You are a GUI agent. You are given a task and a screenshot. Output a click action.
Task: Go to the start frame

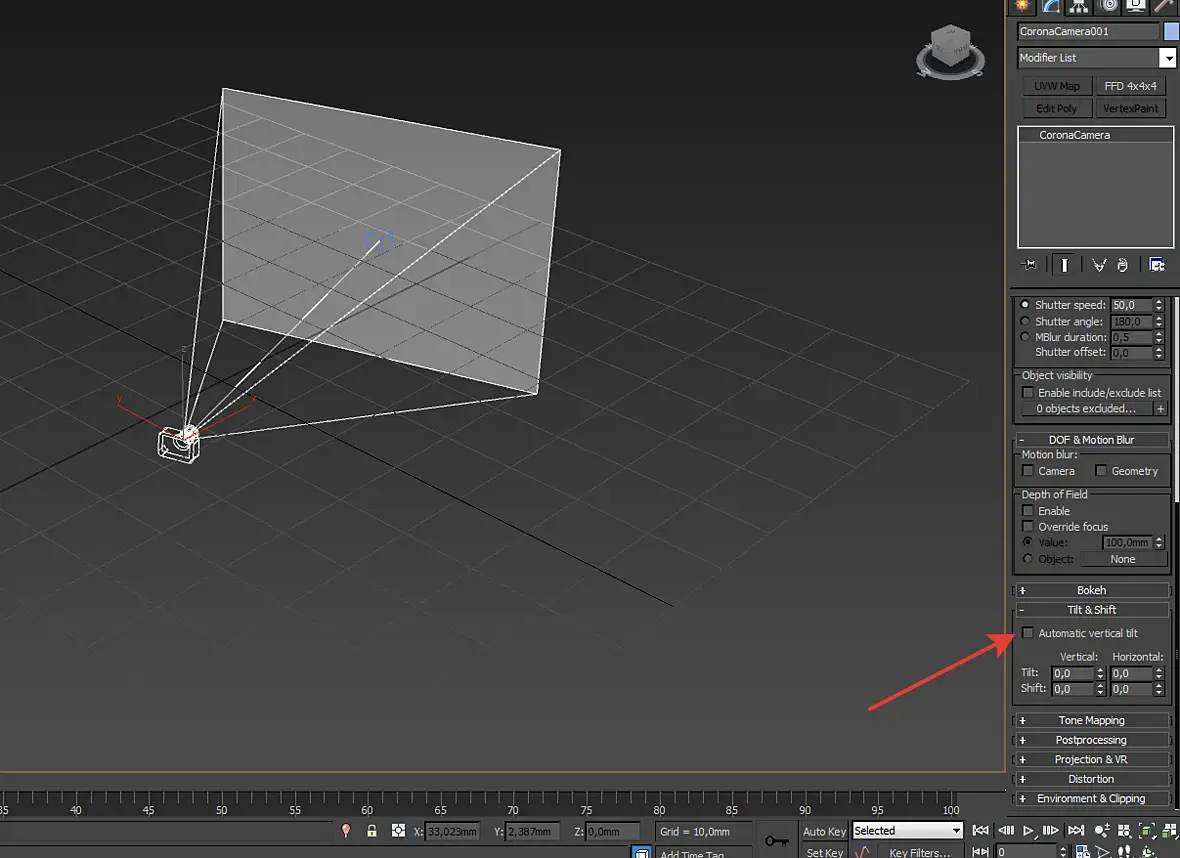coord(980,830)
